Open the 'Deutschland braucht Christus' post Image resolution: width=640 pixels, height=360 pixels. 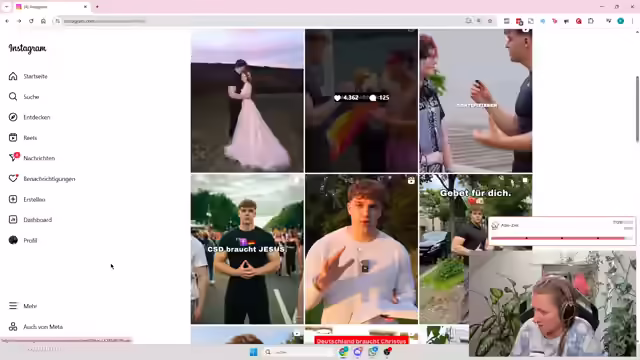(361, 335)
